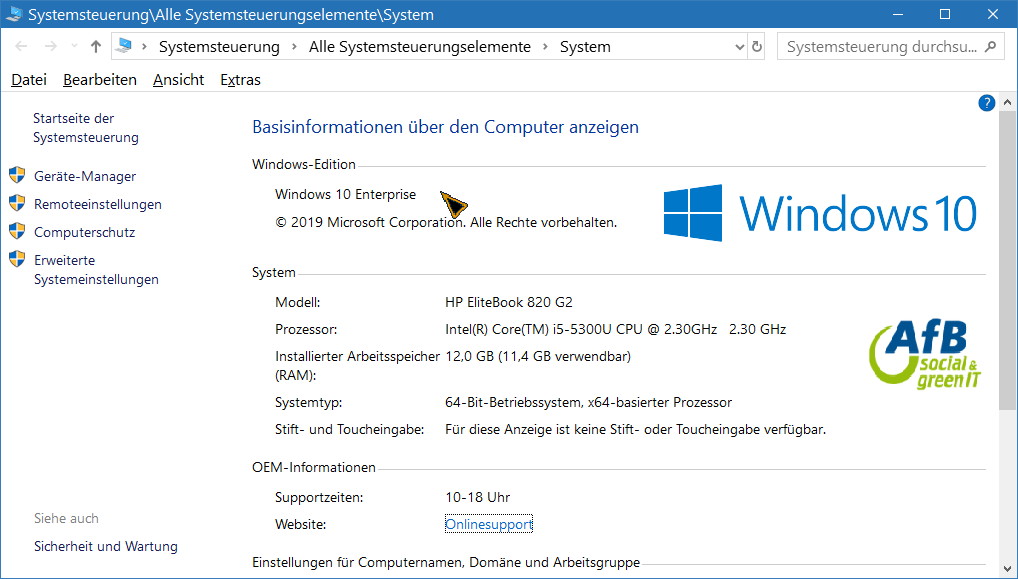Viewport: 1018px width, 579px height.
Task: Open the Bearbeiten menu
Action: [100, 80]
